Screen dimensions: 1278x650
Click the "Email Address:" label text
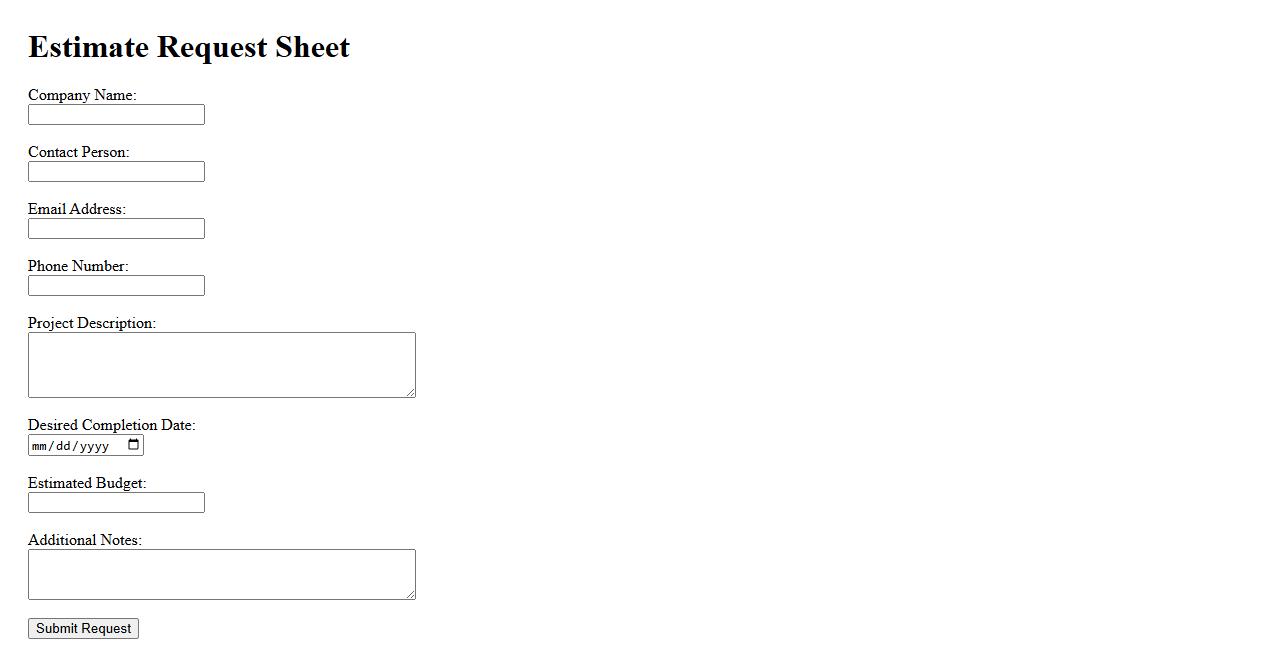(77, 209)
